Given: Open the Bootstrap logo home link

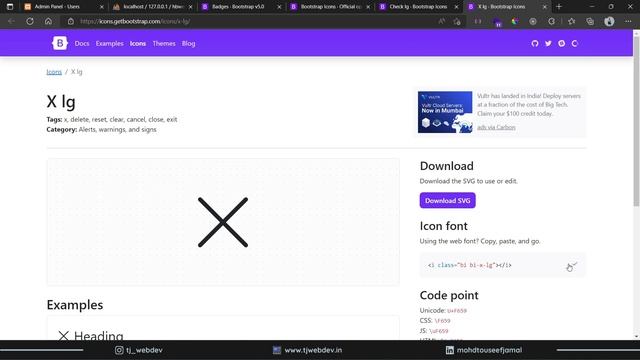Looking at the screenshot, I should pos(60,43).
